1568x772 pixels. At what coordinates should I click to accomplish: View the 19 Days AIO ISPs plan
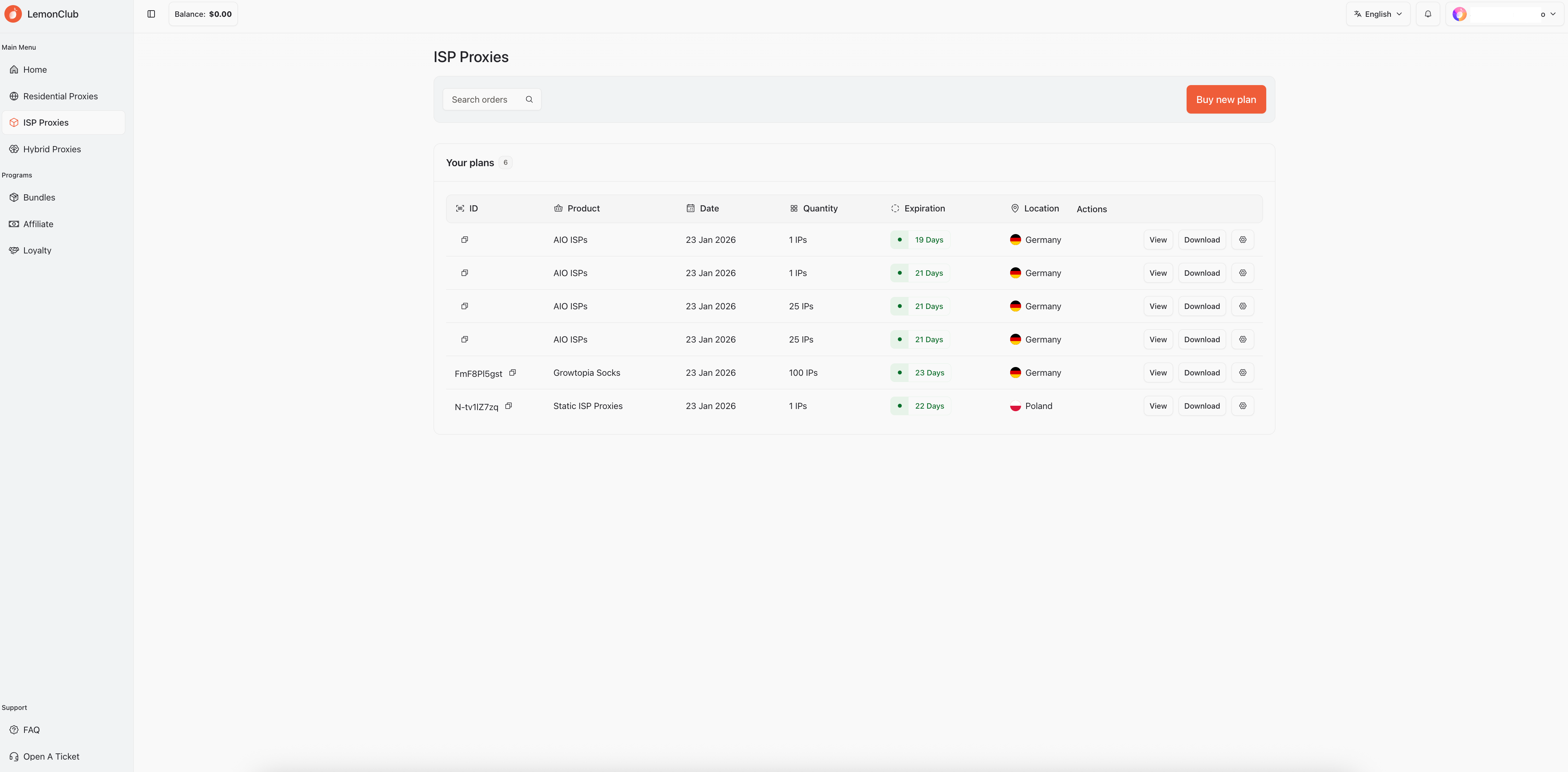pos(1158,240)
